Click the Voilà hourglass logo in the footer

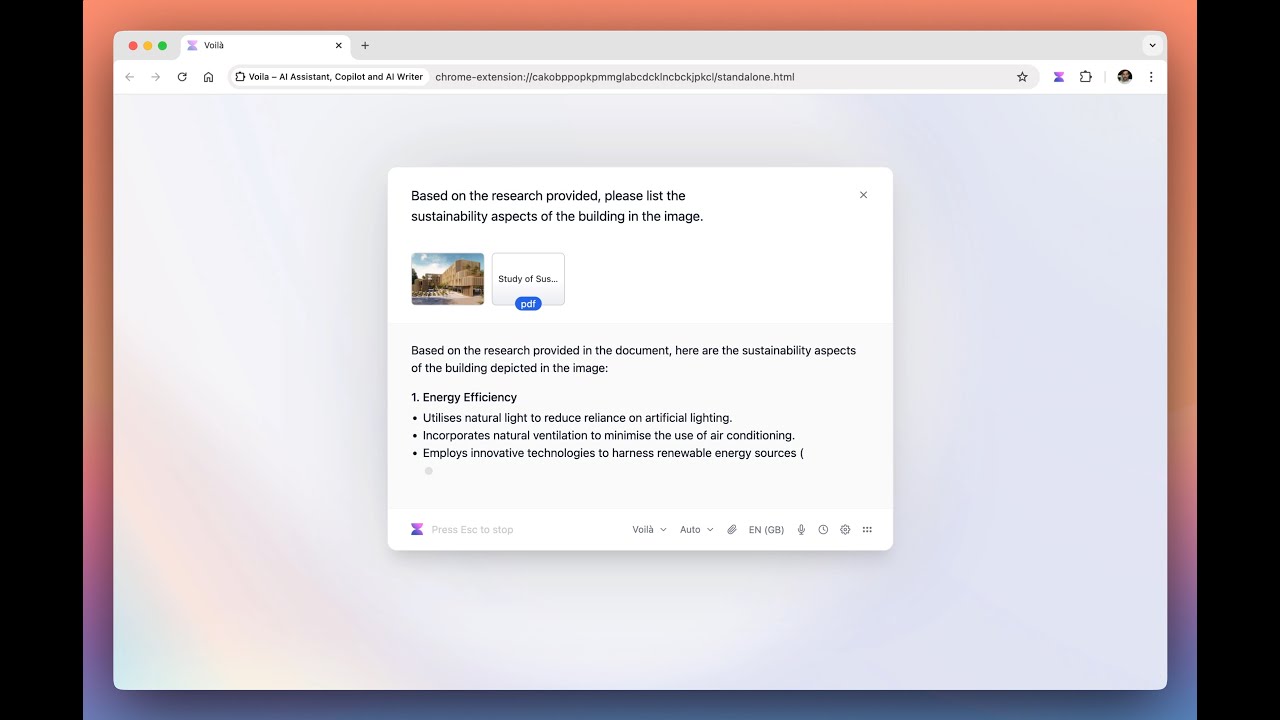point(416,529)
